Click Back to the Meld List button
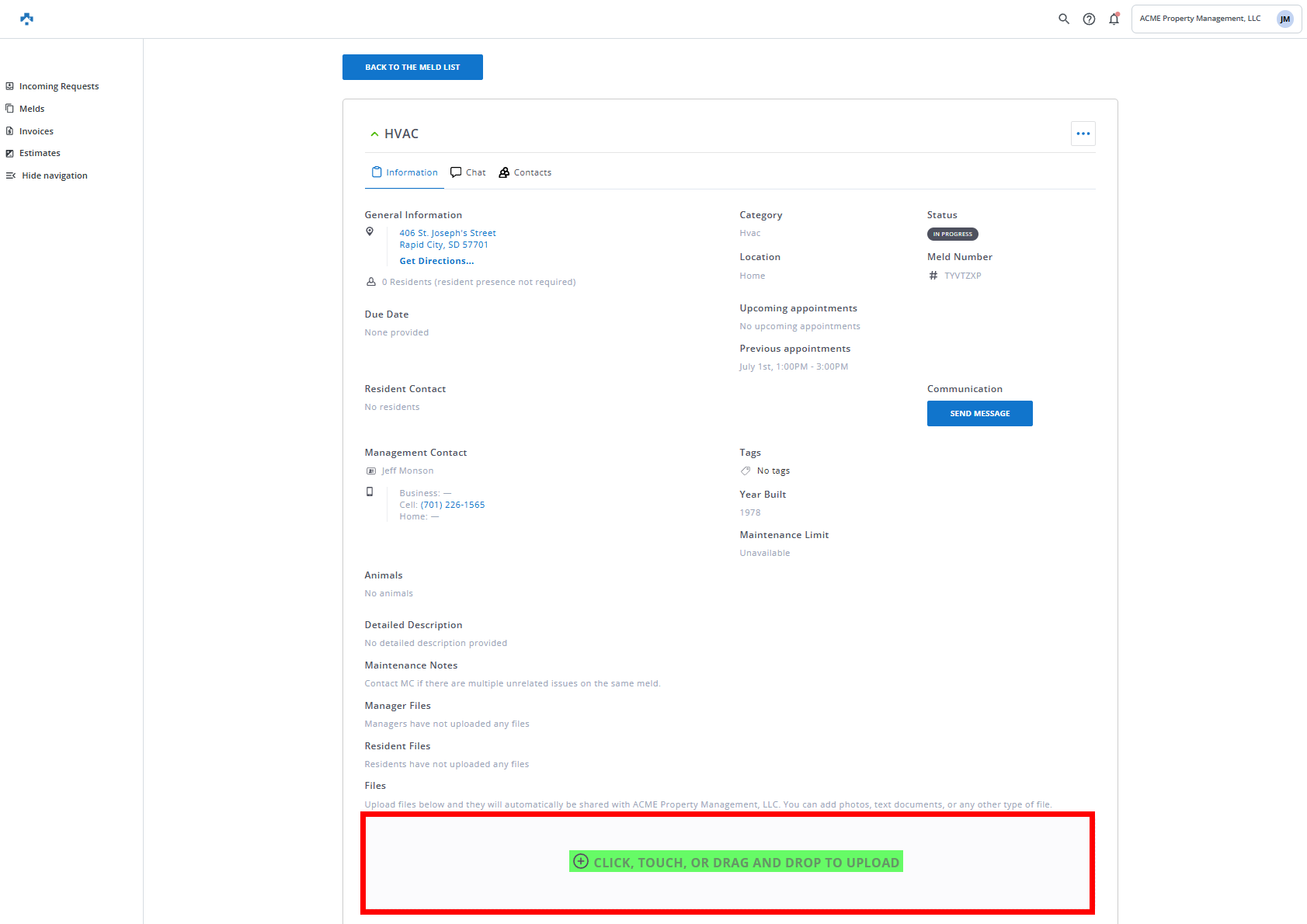The height and width of the screenshot is (924, 1307). (412, 68)
